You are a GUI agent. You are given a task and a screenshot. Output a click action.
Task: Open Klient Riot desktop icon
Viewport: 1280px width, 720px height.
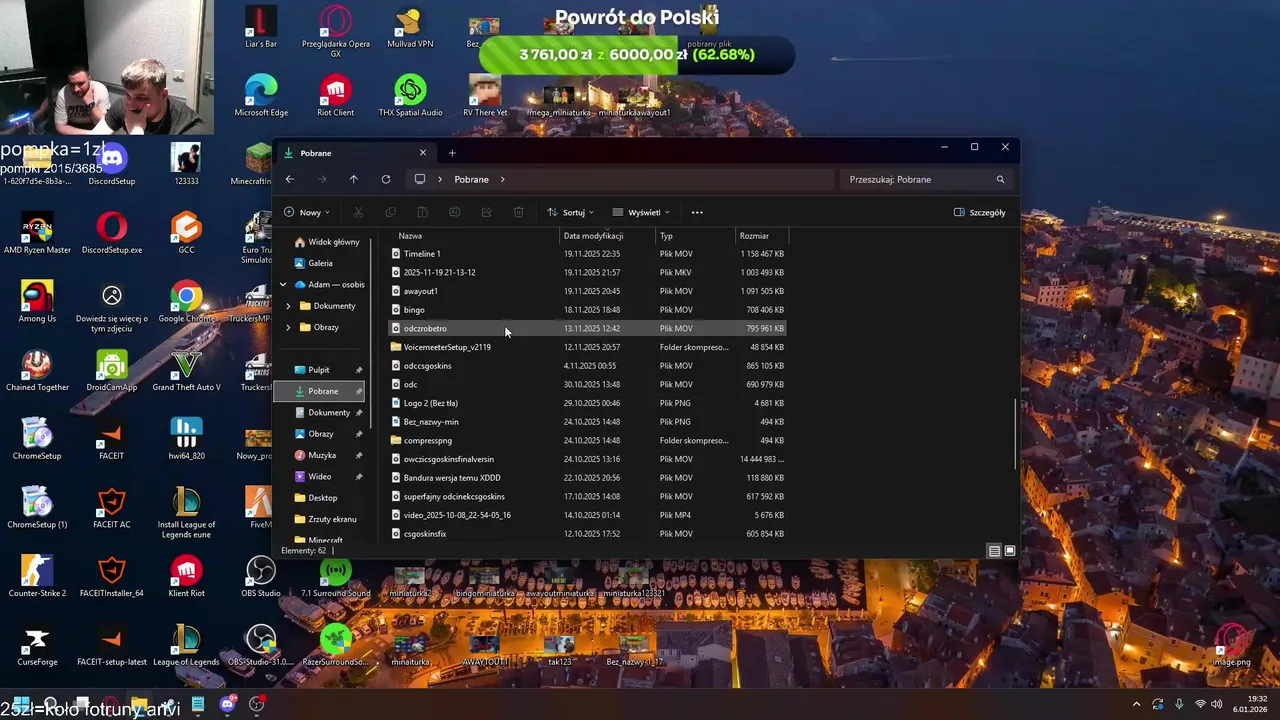(186, 577)
